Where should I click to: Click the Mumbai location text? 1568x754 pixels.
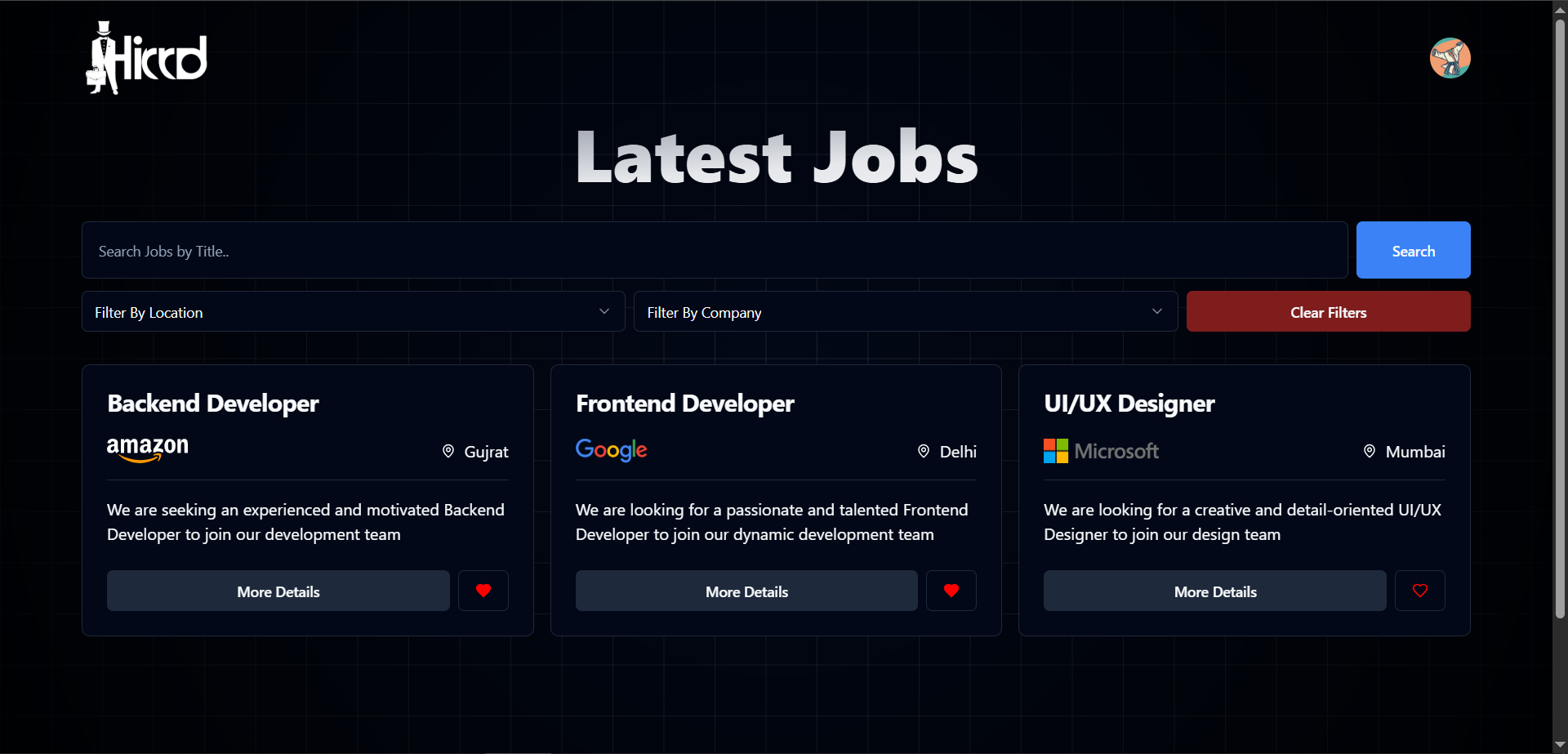[1415, 452]
